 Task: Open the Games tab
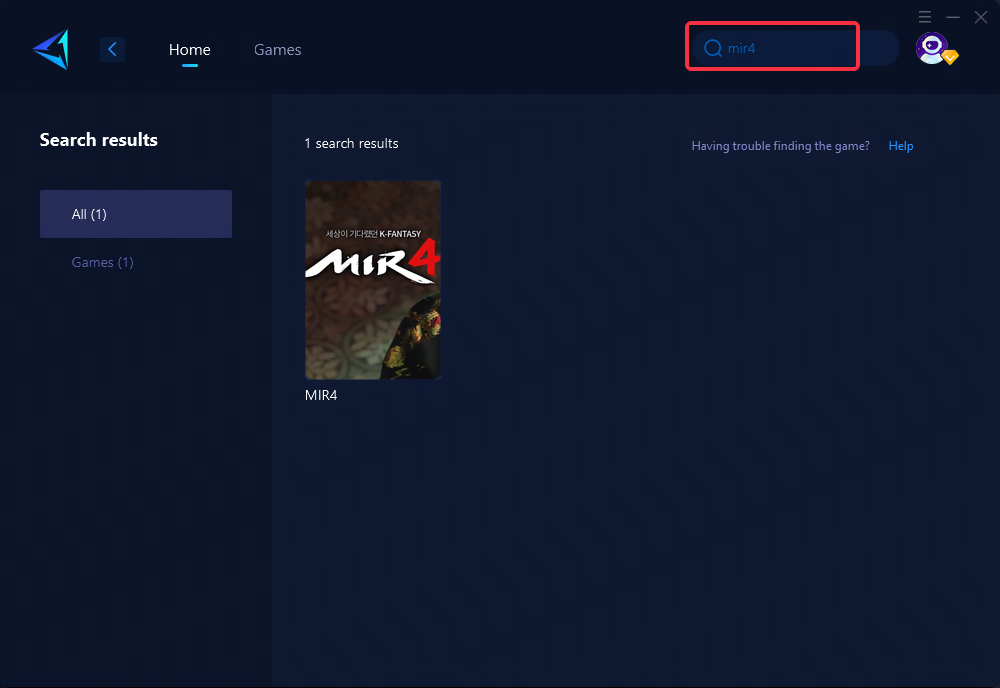tap(277, 49)
